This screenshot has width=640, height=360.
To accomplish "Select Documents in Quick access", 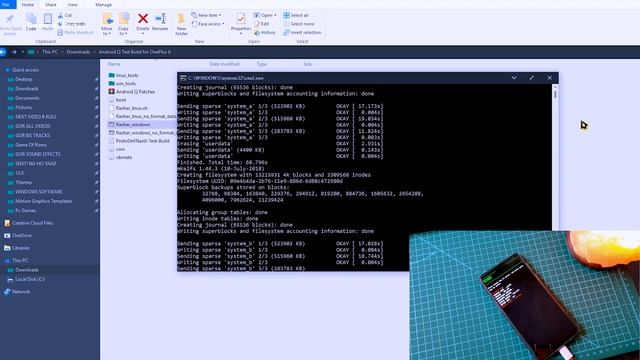I will pyautogui.click(x=27, y=98).
